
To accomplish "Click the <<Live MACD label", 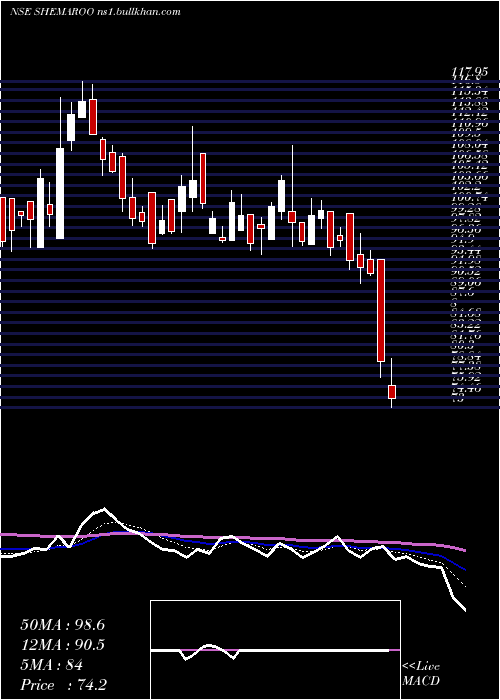I will (421, 674).
